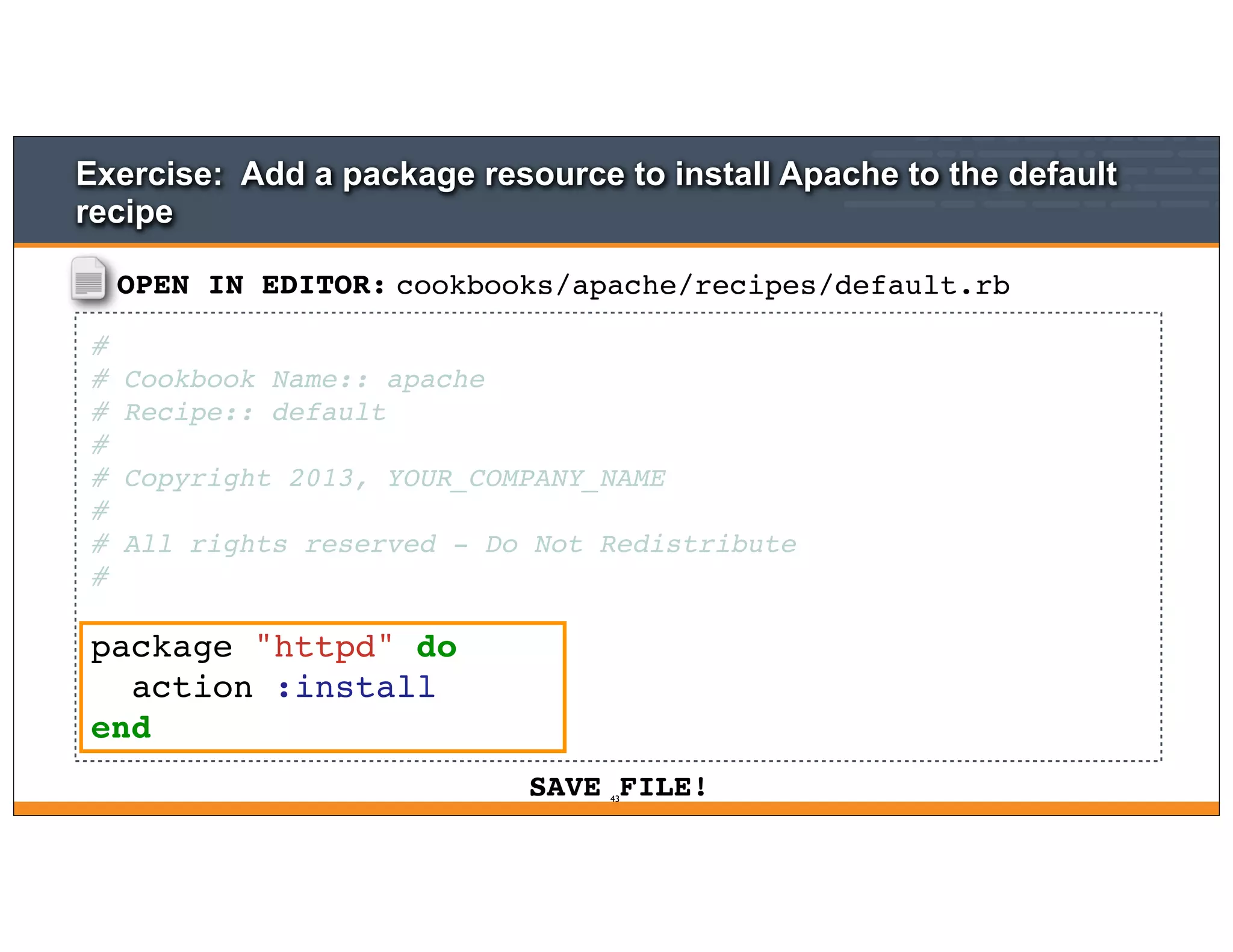Select the path cookbooks/apache/recipes/default.rb

click(703, 286)
